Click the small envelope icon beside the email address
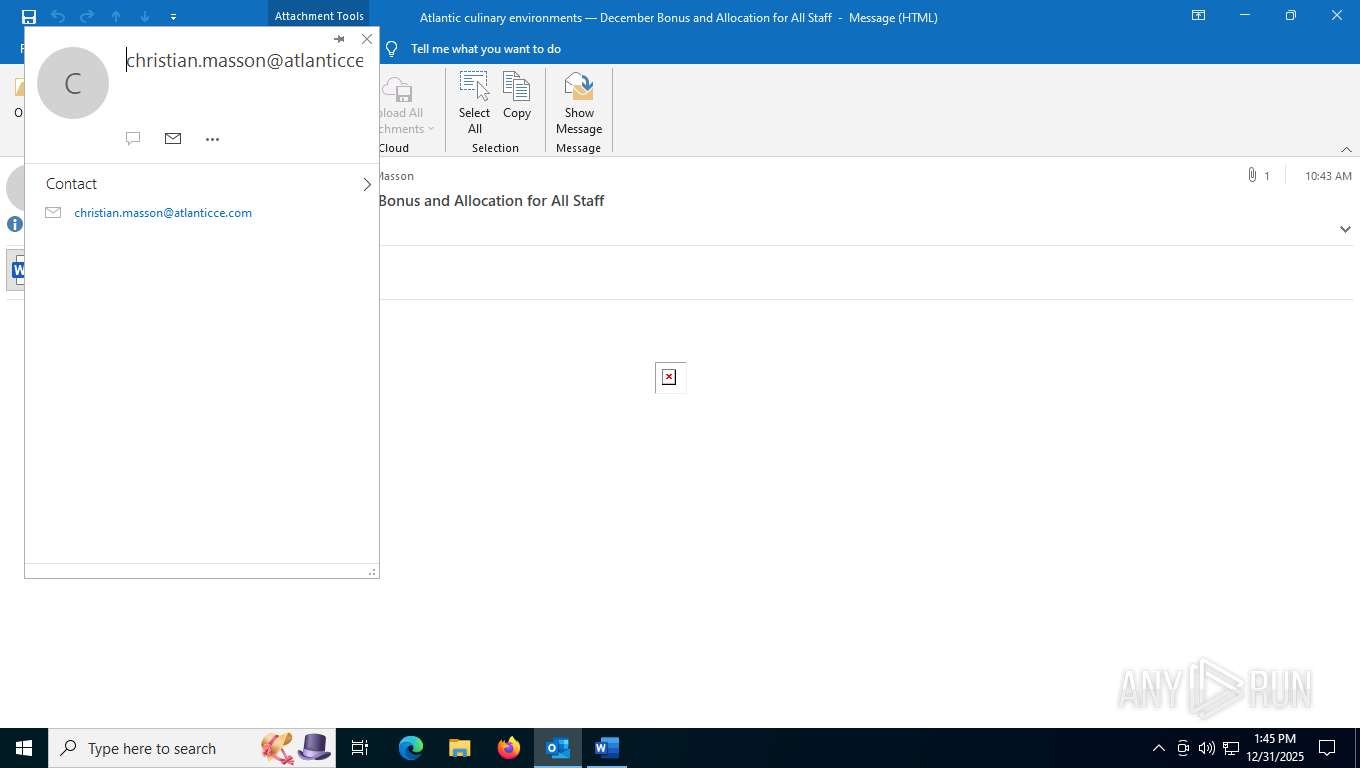 [53, 213]
